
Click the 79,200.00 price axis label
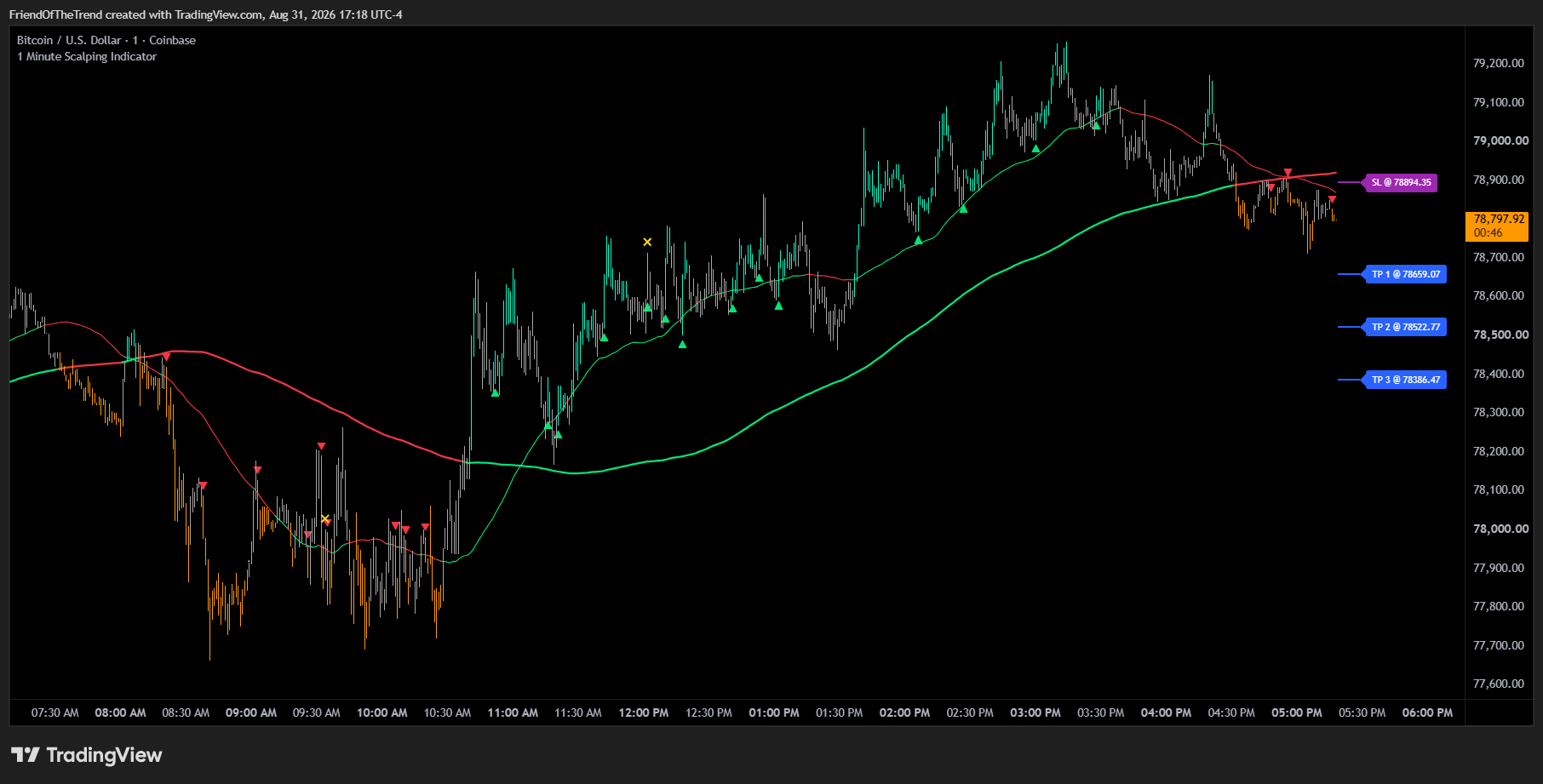tap(1499, 63)
